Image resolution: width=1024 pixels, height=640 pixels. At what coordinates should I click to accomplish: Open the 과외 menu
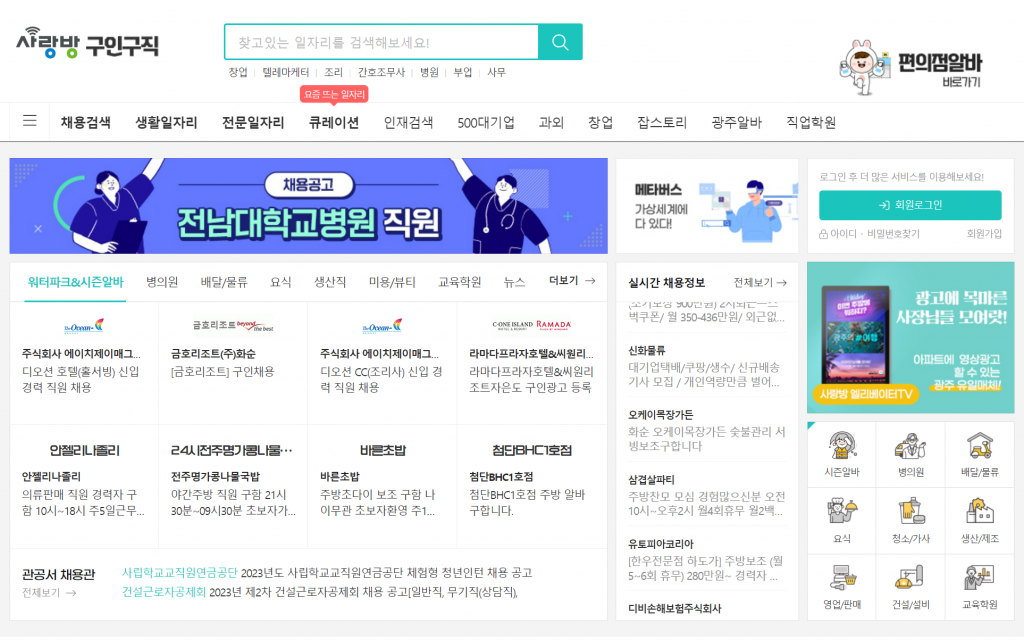(x=551, y=122)
